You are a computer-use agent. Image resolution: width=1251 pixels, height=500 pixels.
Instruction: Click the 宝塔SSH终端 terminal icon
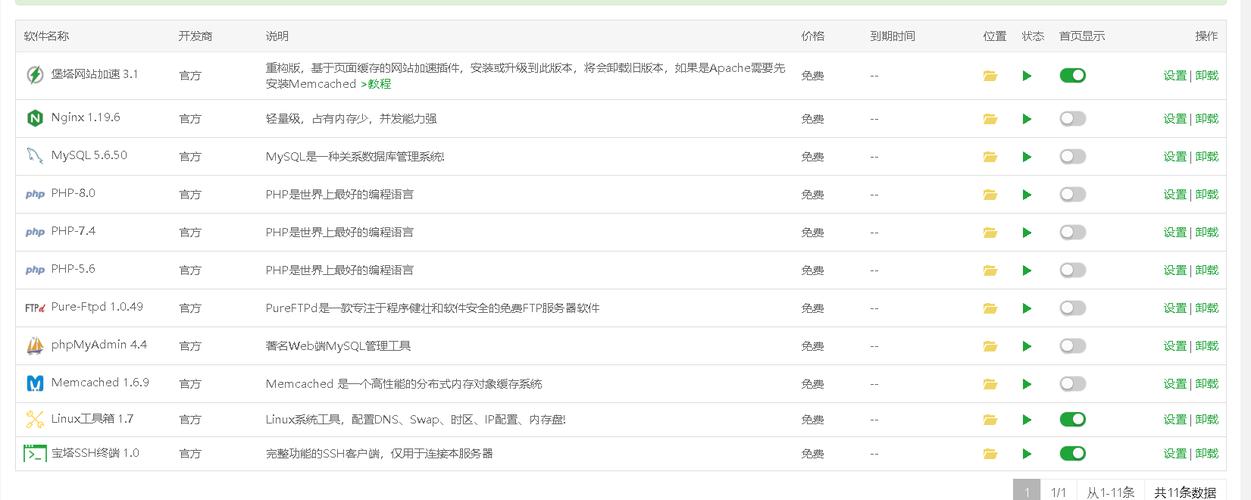pyautogui.click(x=35, y=453)
